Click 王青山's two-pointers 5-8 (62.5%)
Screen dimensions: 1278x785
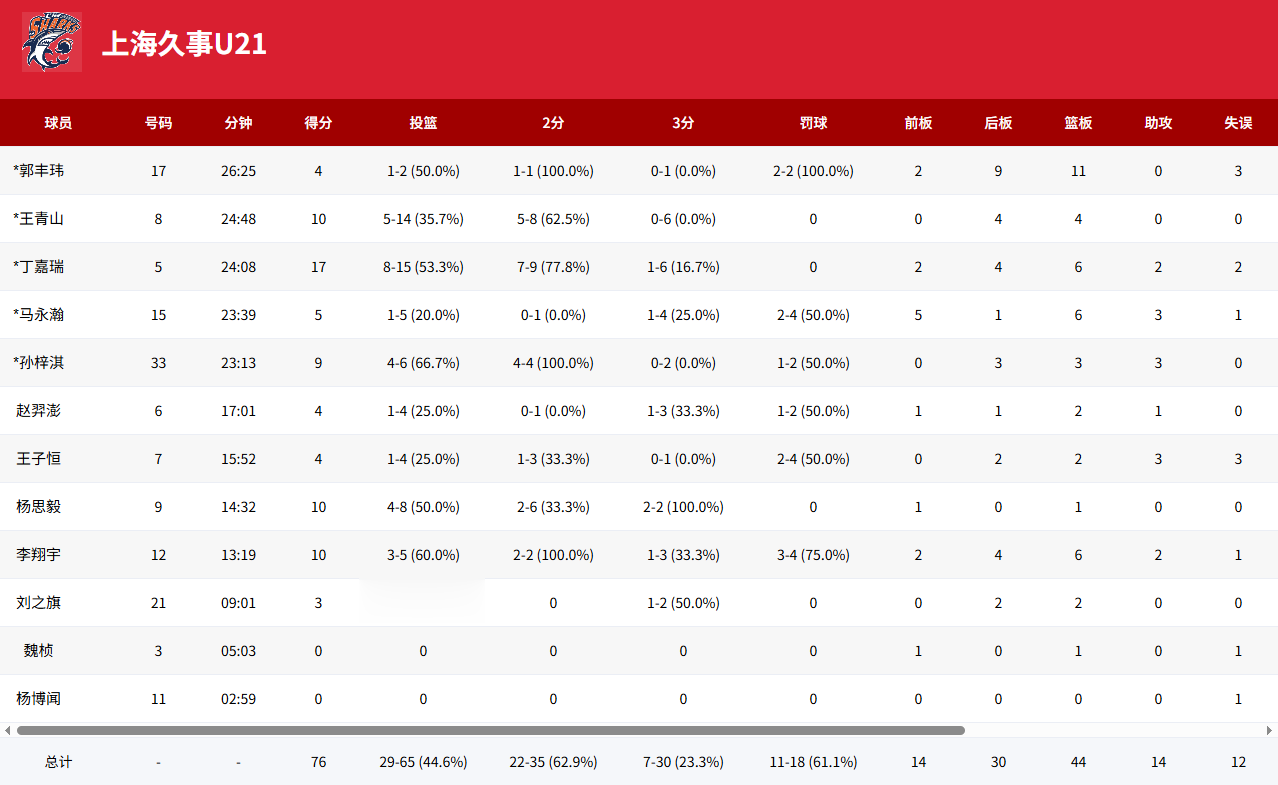(x=553, y=219)
